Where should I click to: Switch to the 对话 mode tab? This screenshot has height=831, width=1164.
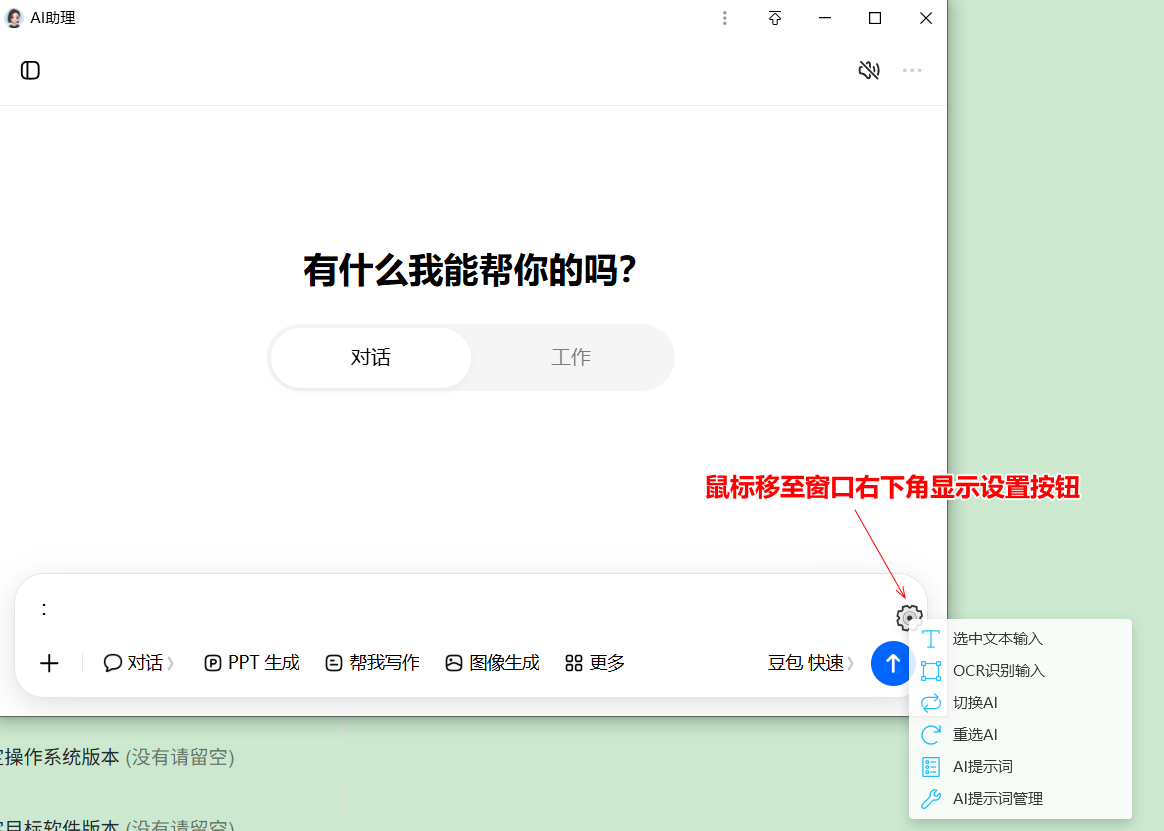pos(370,357)
